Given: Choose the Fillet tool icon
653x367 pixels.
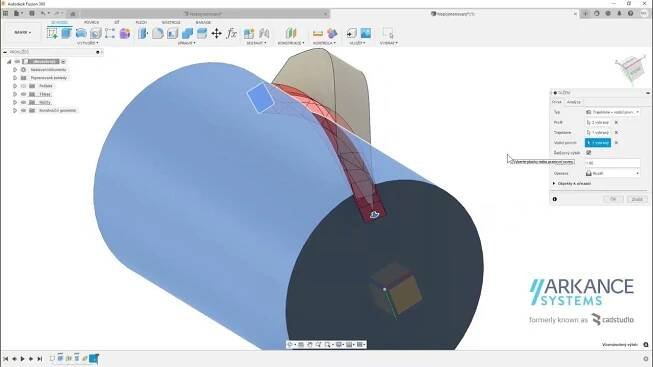Looking at the screenshot, I should pos(157,33).
